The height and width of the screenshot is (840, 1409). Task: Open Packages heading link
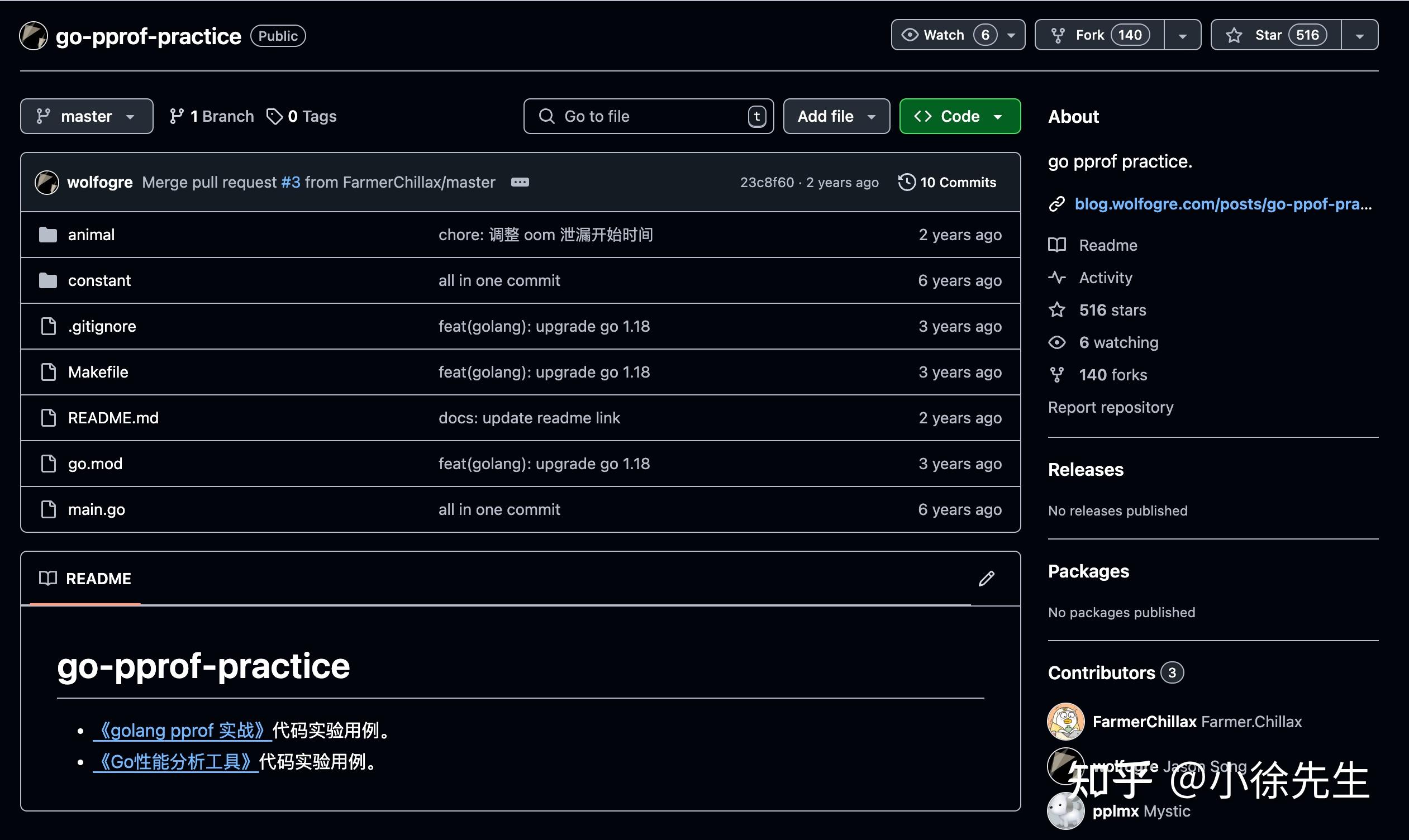click(x=1088, y=571)
